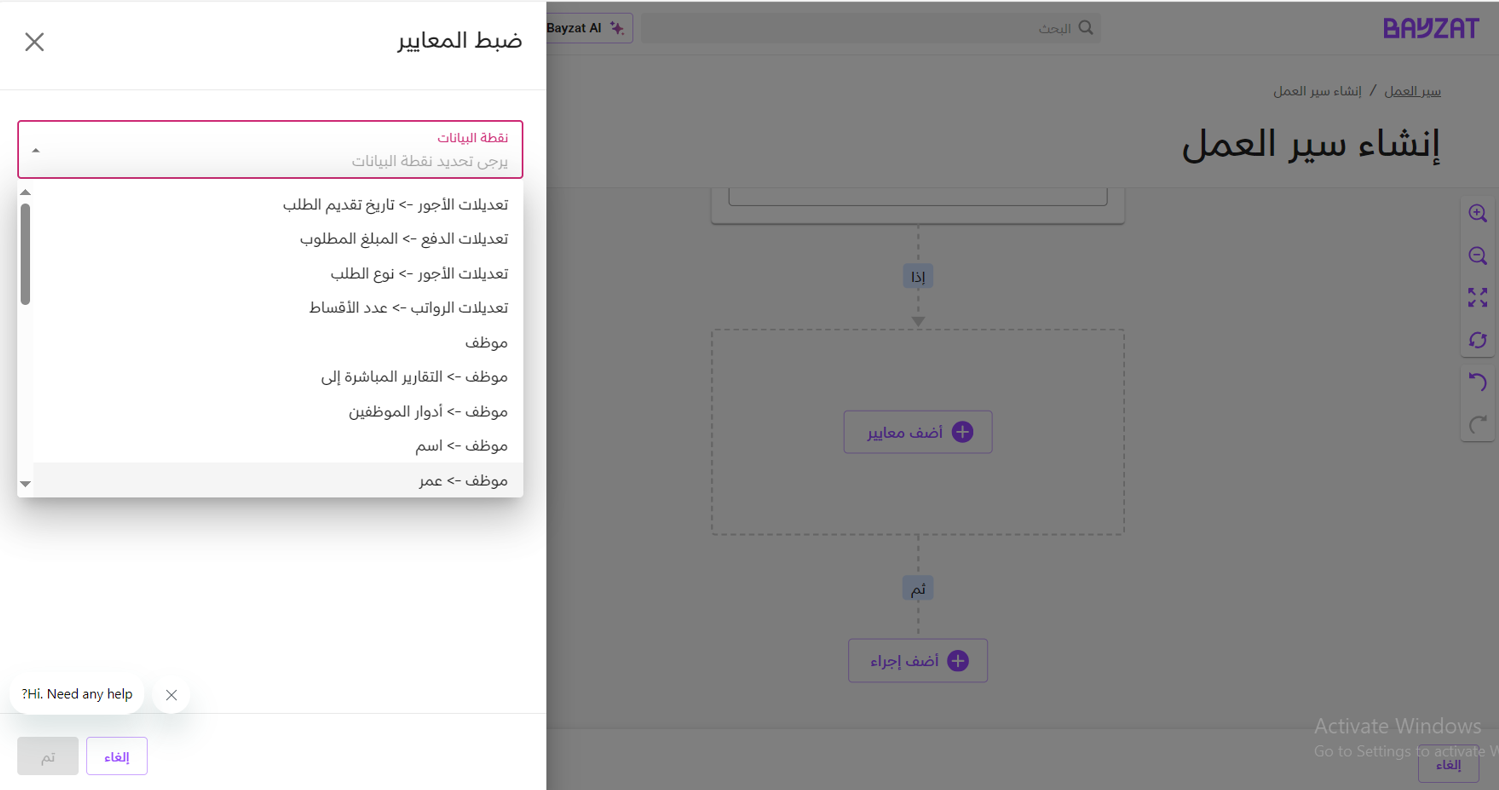Select موظف -> عمر option
The width and height of the screenshot is (1499, 790).
pos(463,481)
